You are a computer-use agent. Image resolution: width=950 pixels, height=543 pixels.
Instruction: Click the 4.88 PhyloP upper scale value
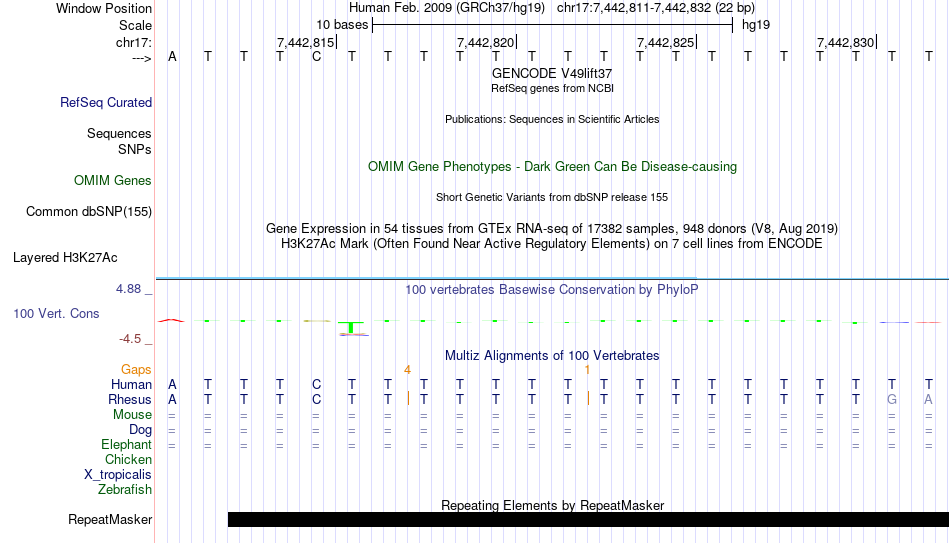coord(128,289)
